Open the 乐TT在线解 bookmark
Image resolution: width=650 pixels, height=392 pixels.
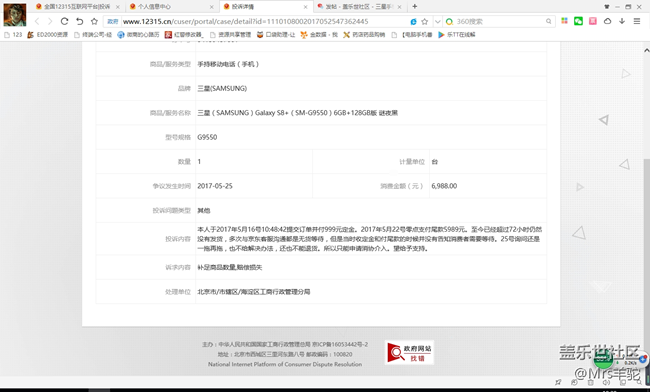coord(457,35)
